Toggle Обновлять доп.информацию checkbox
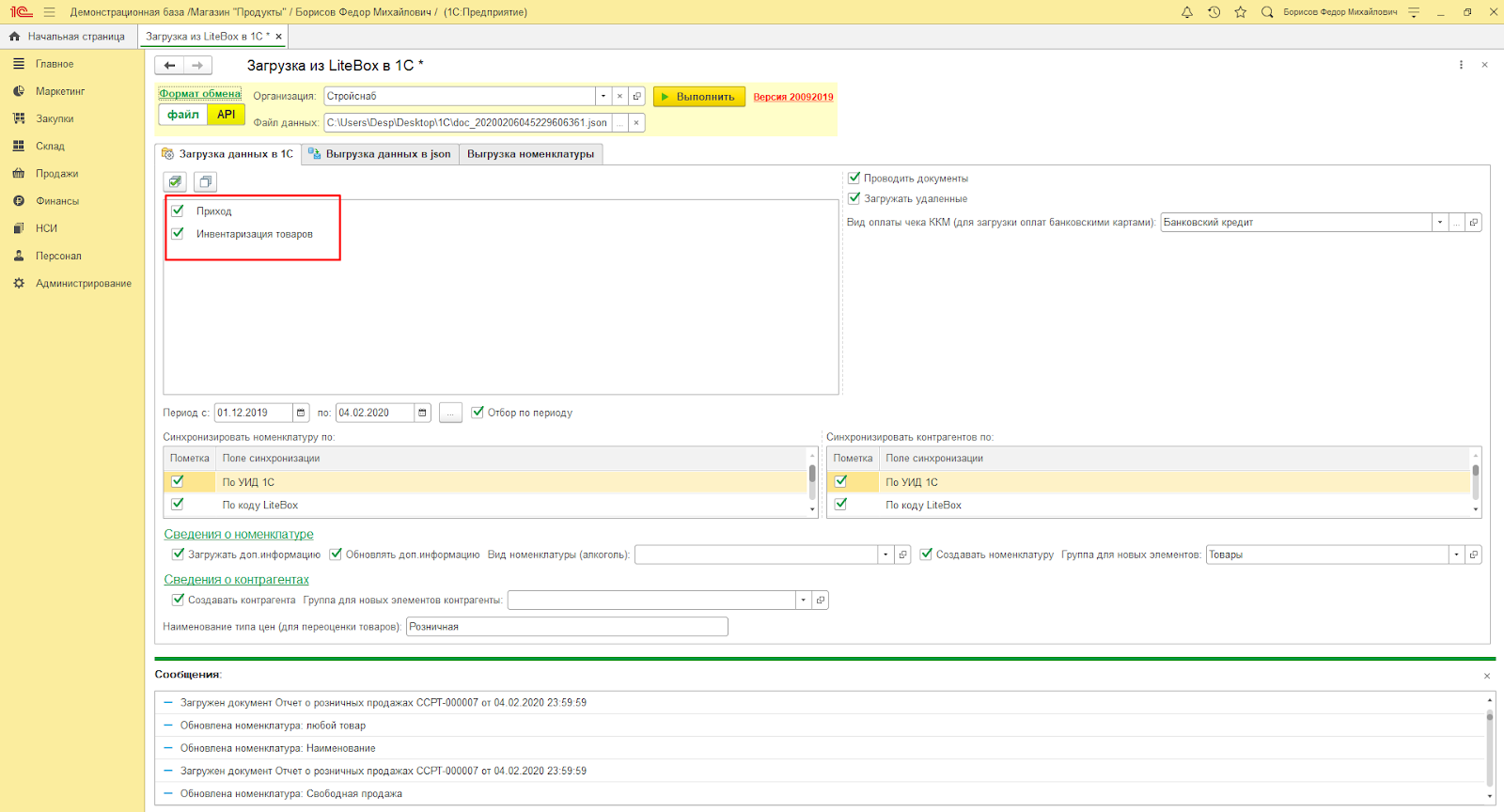The height and width of the screenshot is (812, 1504). pos(336,554)
